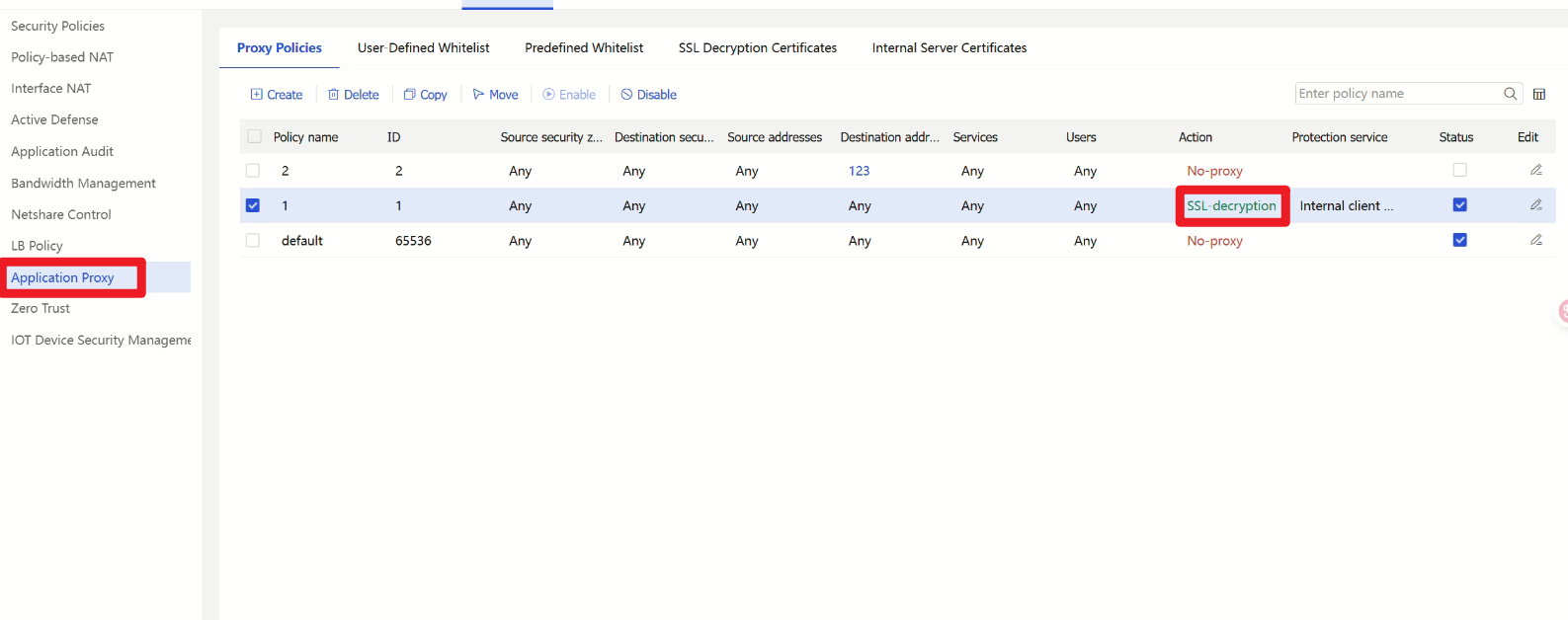This screenshot has width=1568, height=620.
Task: Click the search magnifier icon
Action: [x=1510, y=94]
